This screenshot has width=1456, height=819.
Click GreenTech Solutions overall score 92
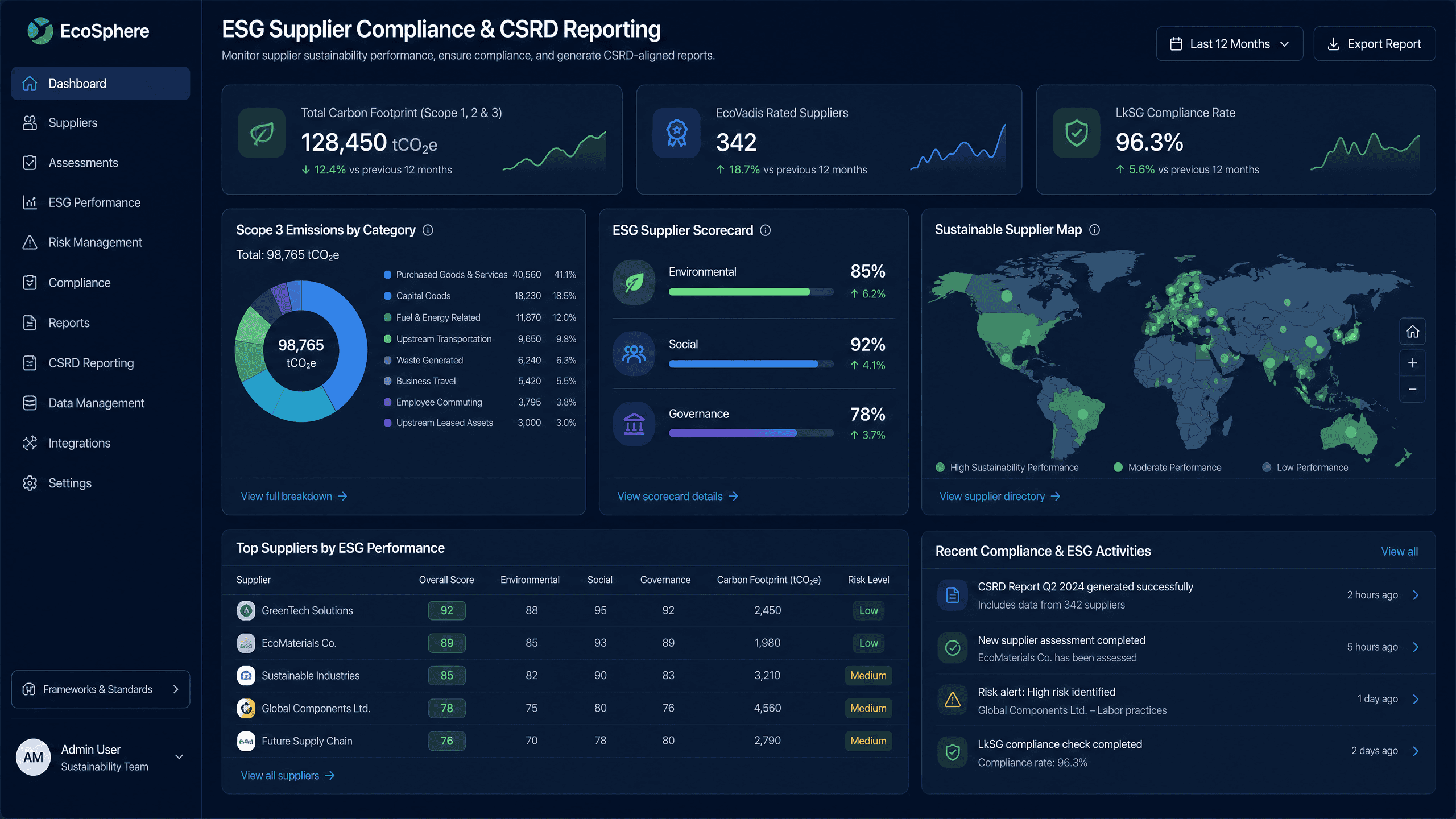click(x=447, y=610)
